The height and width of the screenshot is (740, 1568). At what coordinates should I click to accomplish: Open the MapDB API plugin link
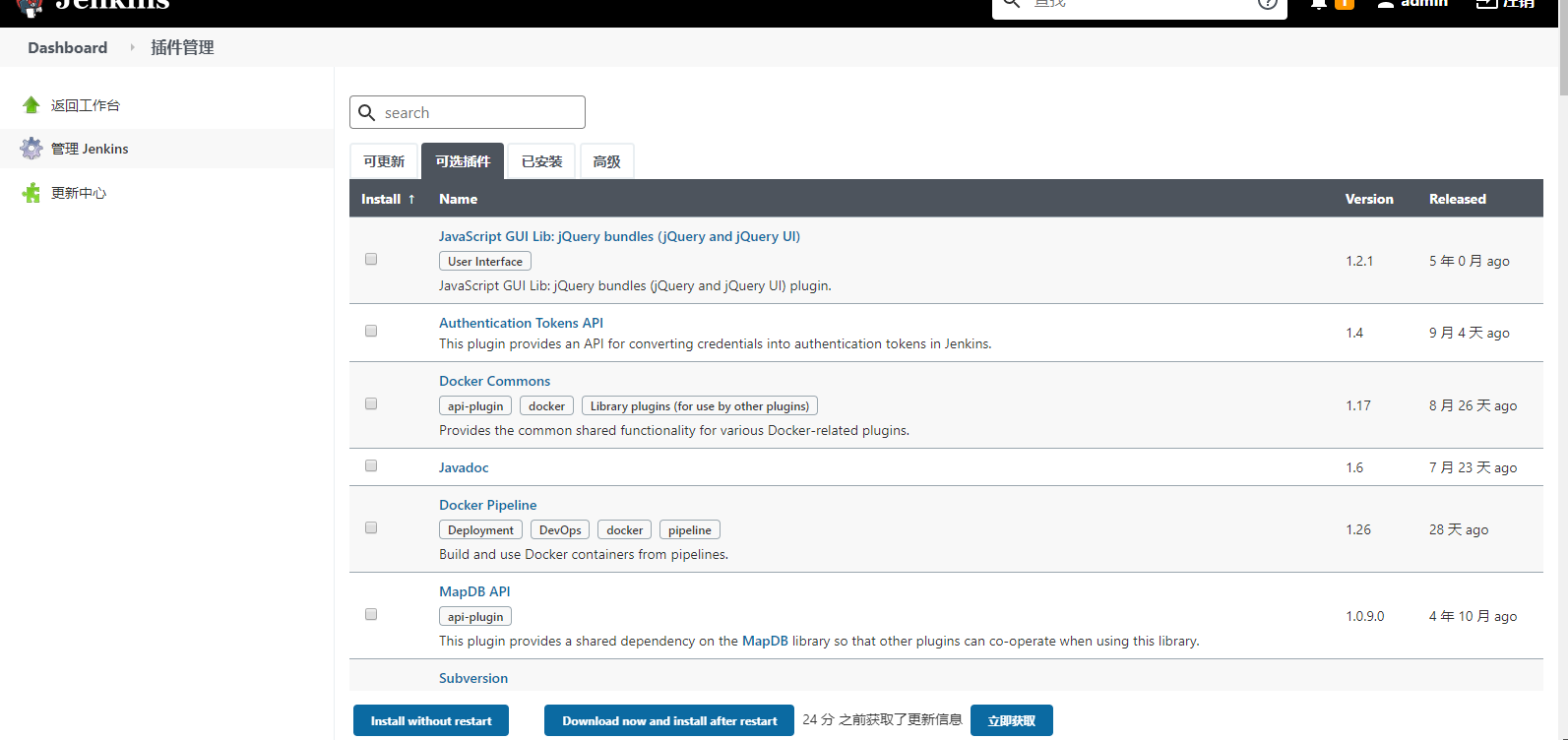(474, 591)
